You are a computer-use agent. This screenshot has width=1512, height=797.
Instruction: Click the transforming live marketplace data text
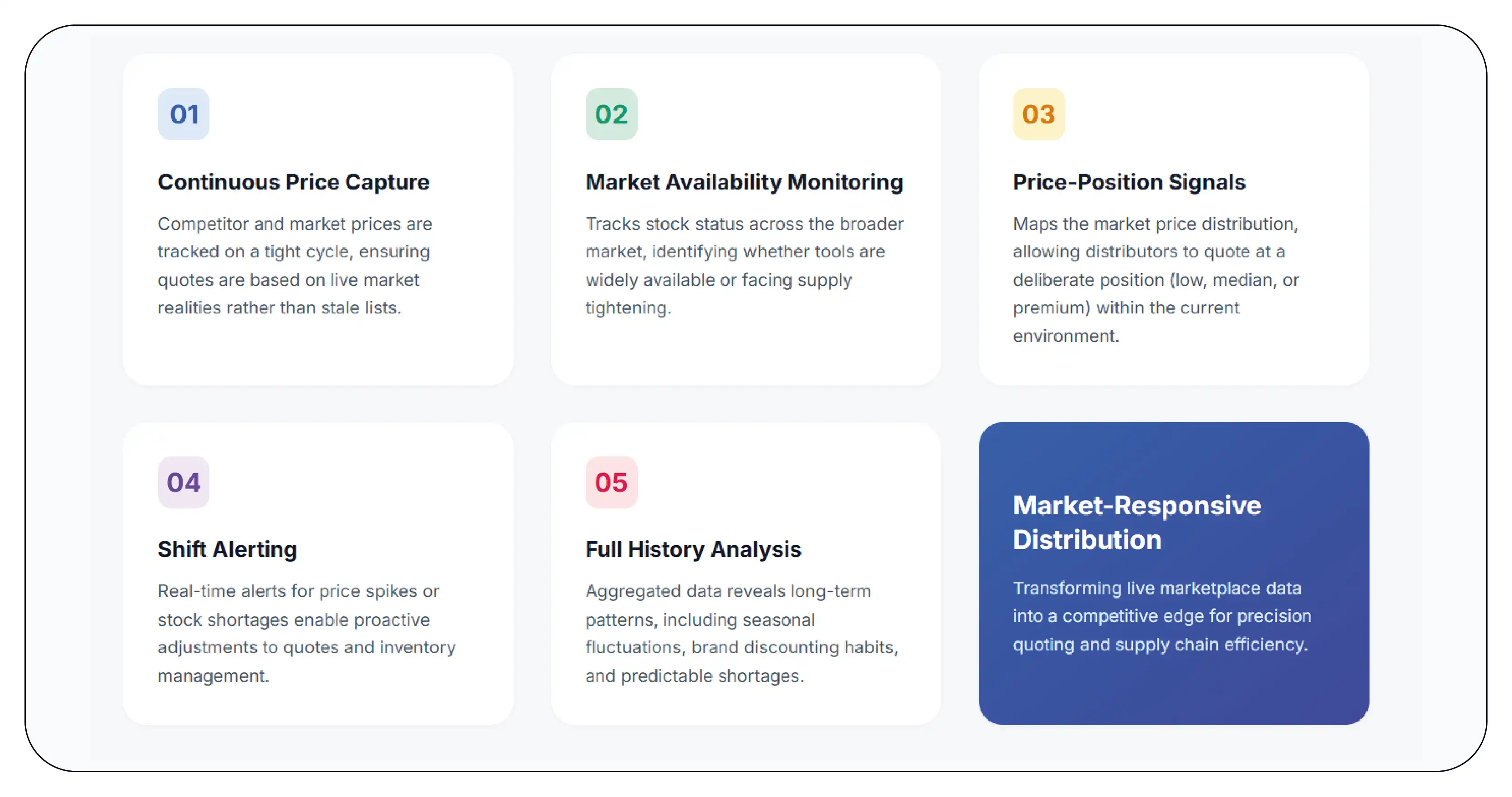(x=1161, y=616)
